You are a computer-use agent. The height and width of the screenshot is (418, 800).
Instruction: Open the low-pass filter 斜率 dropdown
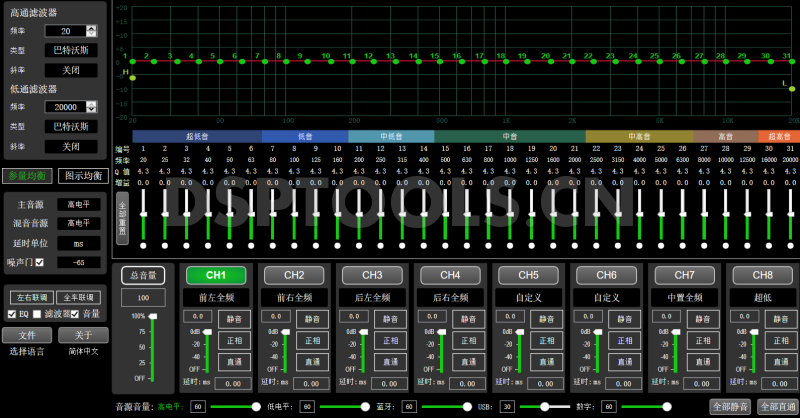point(69,146)
